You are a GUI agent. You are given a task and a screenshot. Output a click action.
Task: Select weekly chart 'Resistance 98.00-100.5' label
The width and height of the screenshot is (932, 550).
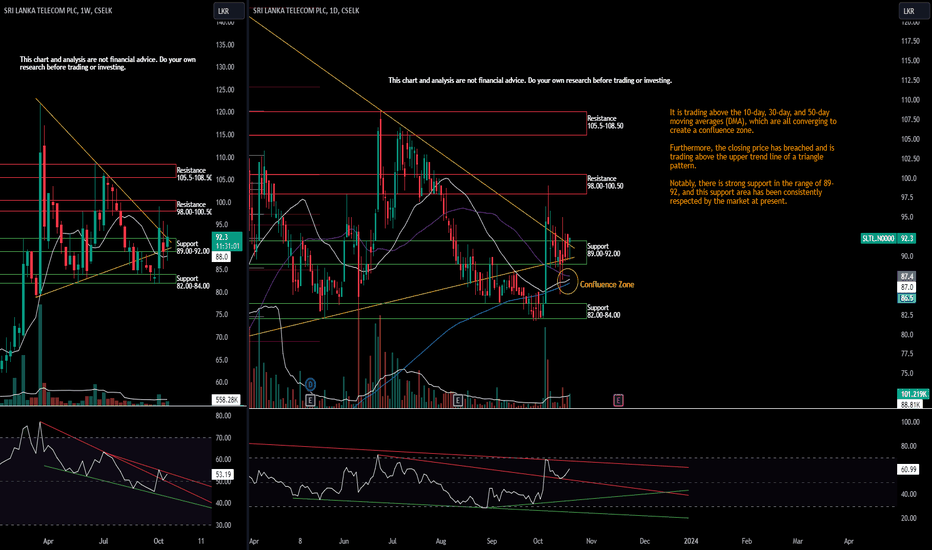pyautogui.click(x=194, y=208)
